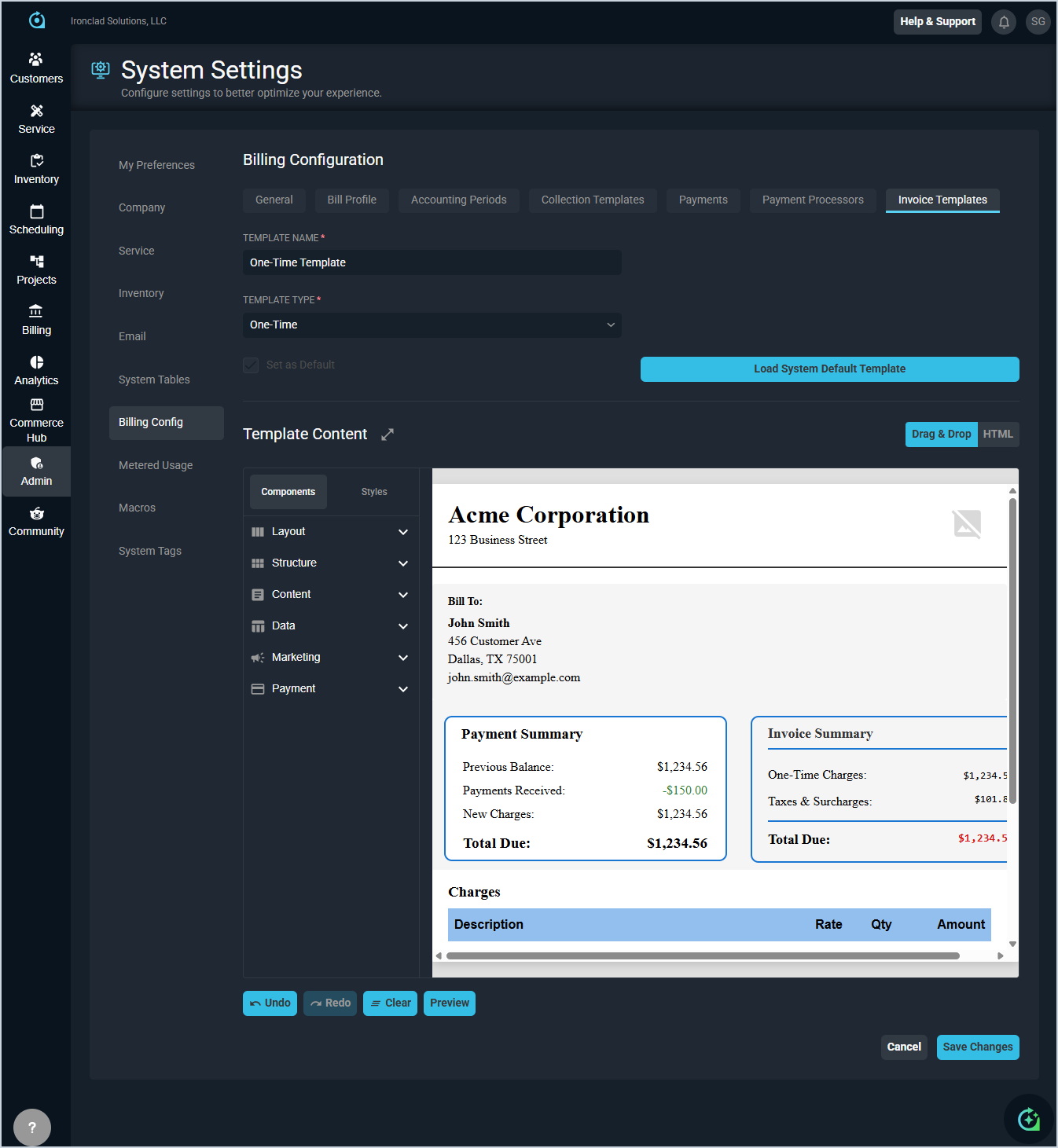
Task: Switch editor to Drag & Drop mode
Action: (942, 435)
